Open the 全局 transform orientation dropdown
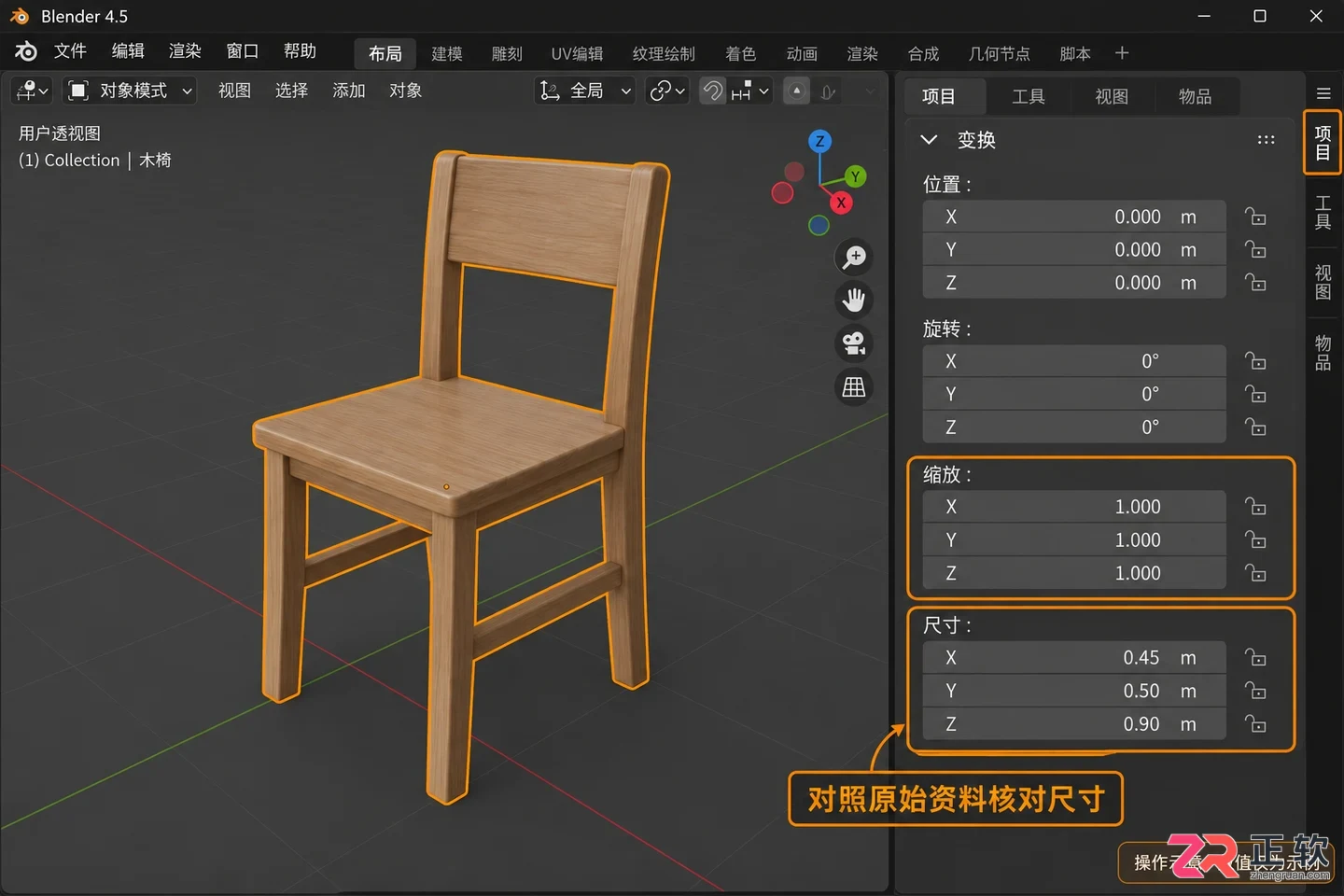 point(585,91)
